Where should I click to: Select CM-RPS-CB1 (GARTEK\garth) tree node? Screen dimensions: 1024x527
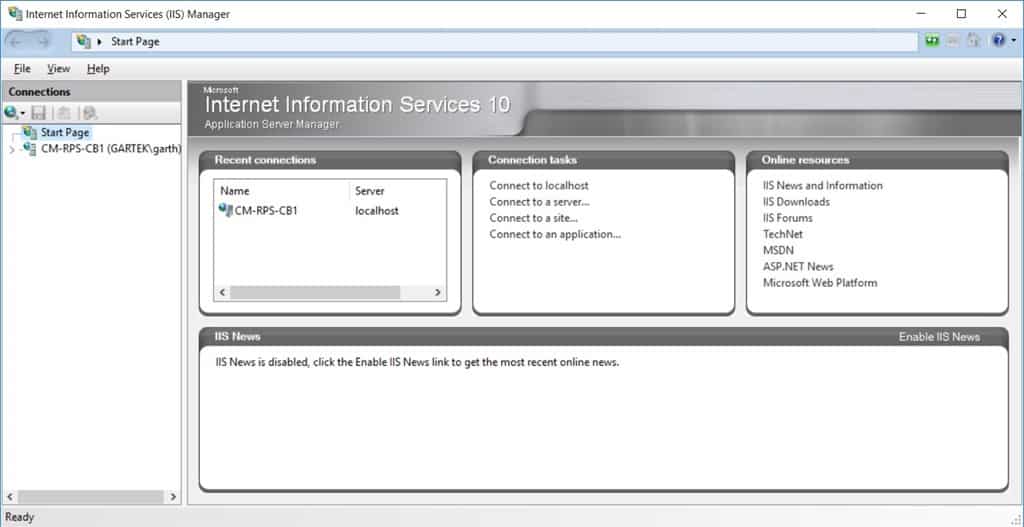click(x=110, y=149)
